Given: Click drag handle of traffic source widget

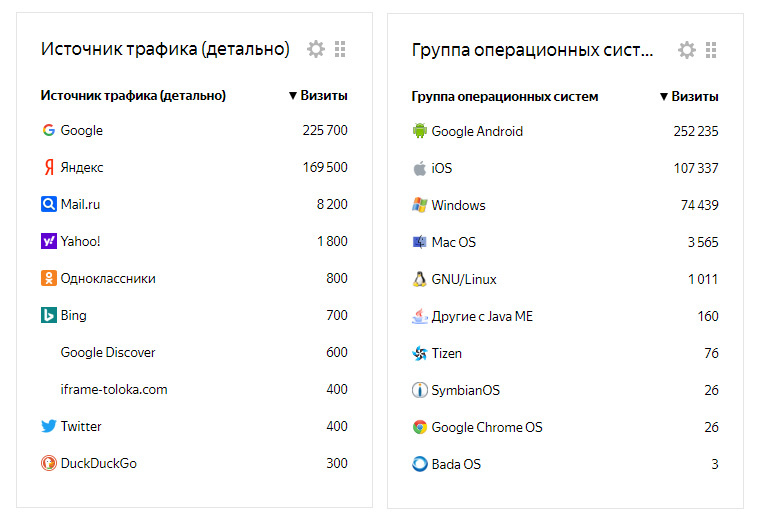Looking at the screenshot, I should click(x=340, y=49).
